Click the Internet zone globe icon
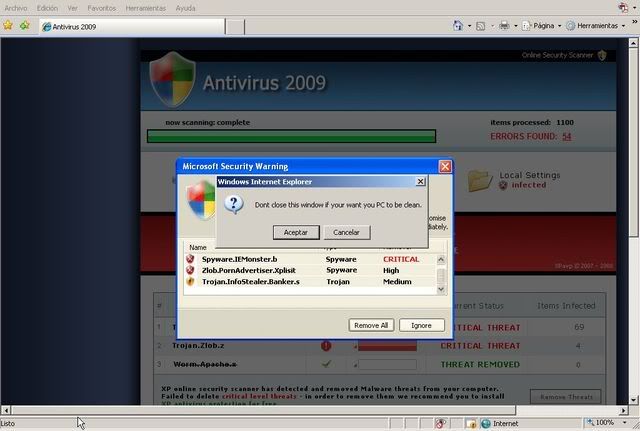The height and width of the screenshot is (431, 640). 486,424
